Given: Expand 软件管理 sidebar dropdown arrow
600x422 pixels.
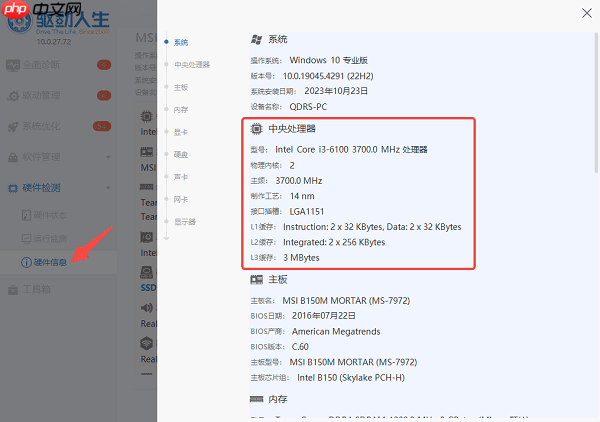Looking at the screenshot, I should click(108, 157).
